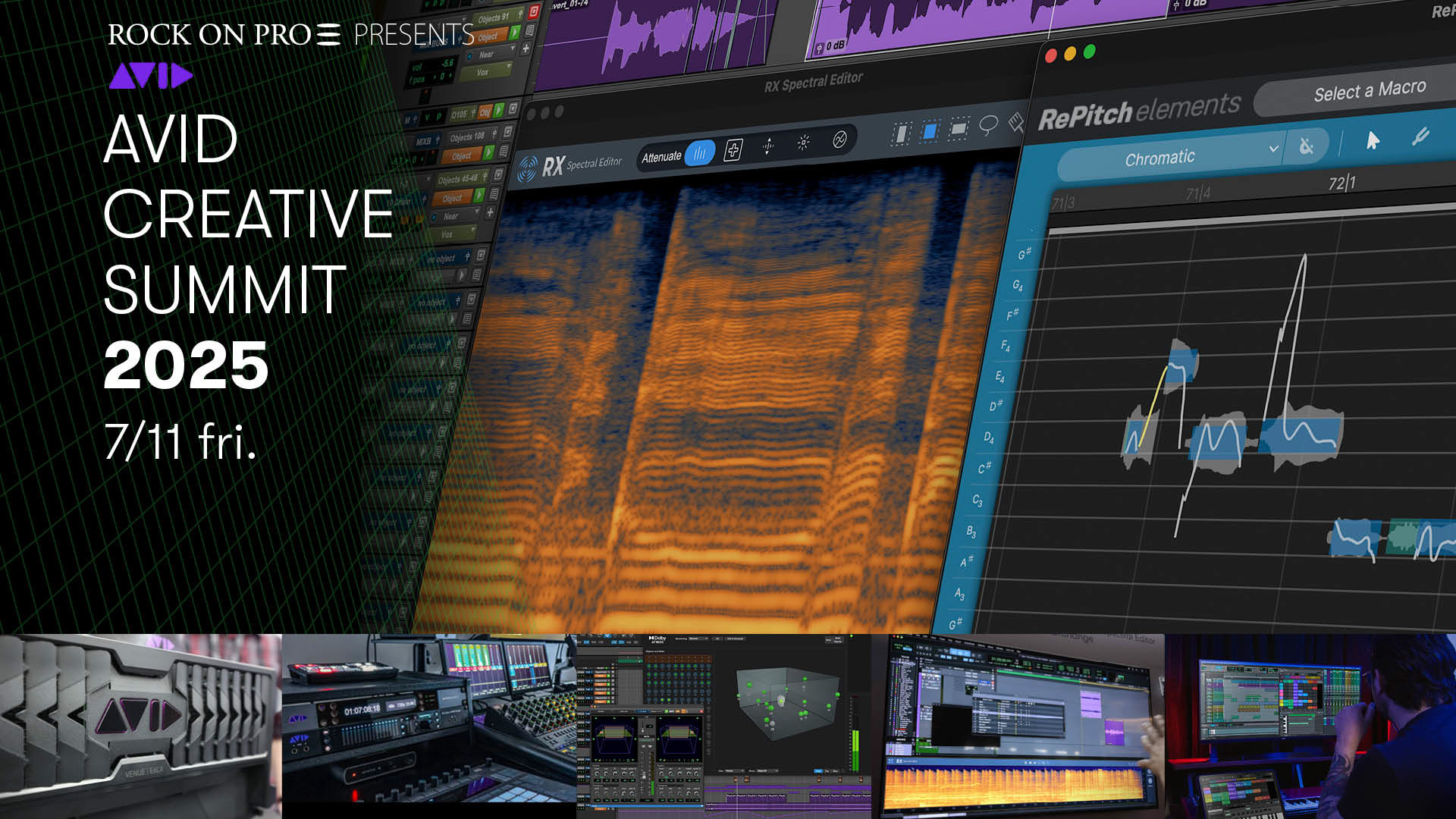
Task: Click the plus icon beside upper Near
Action: click(526, 49)
